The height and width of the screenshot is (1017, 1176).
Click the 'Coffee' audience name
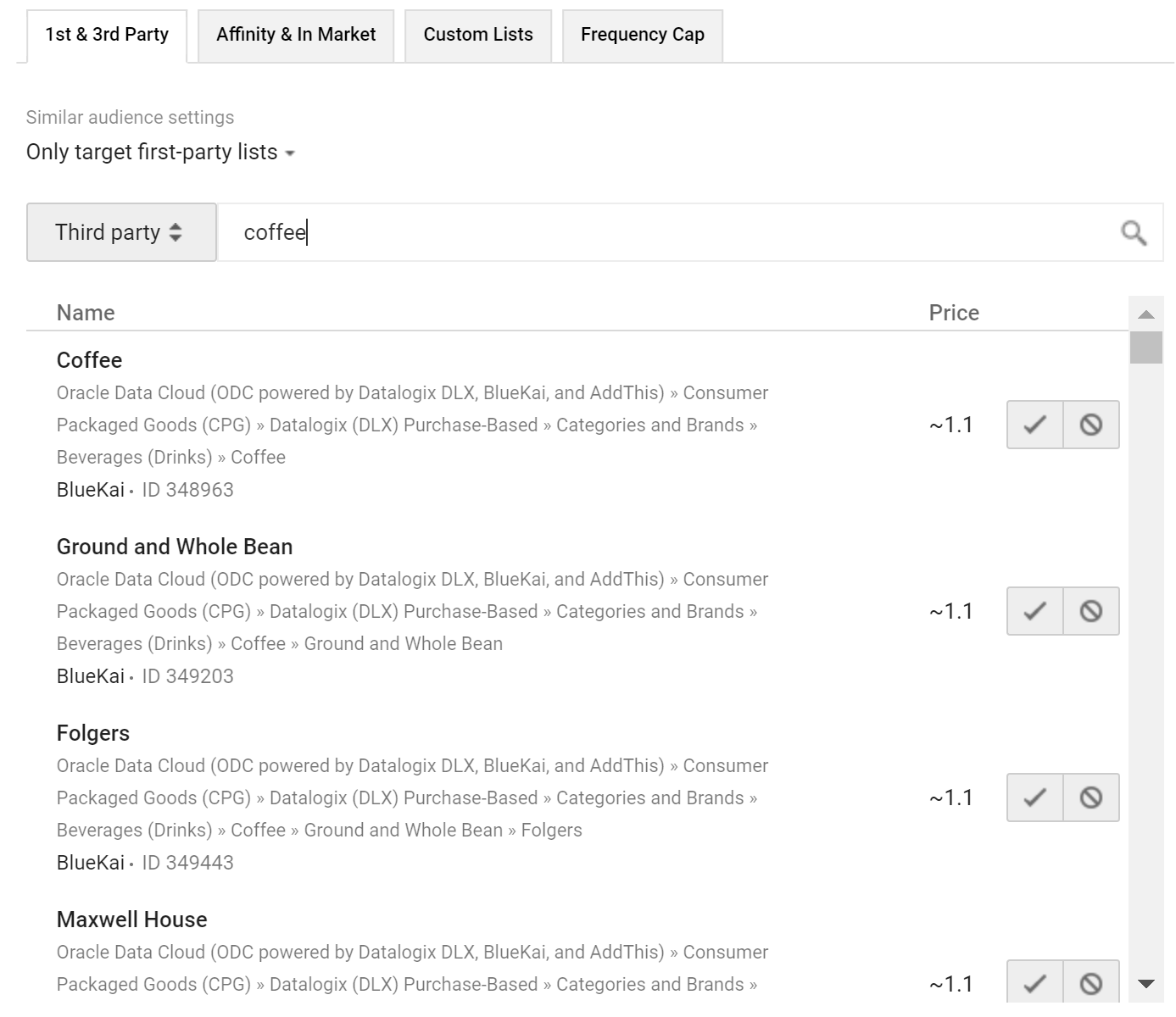pyautogui.click(x=89, y=360)
